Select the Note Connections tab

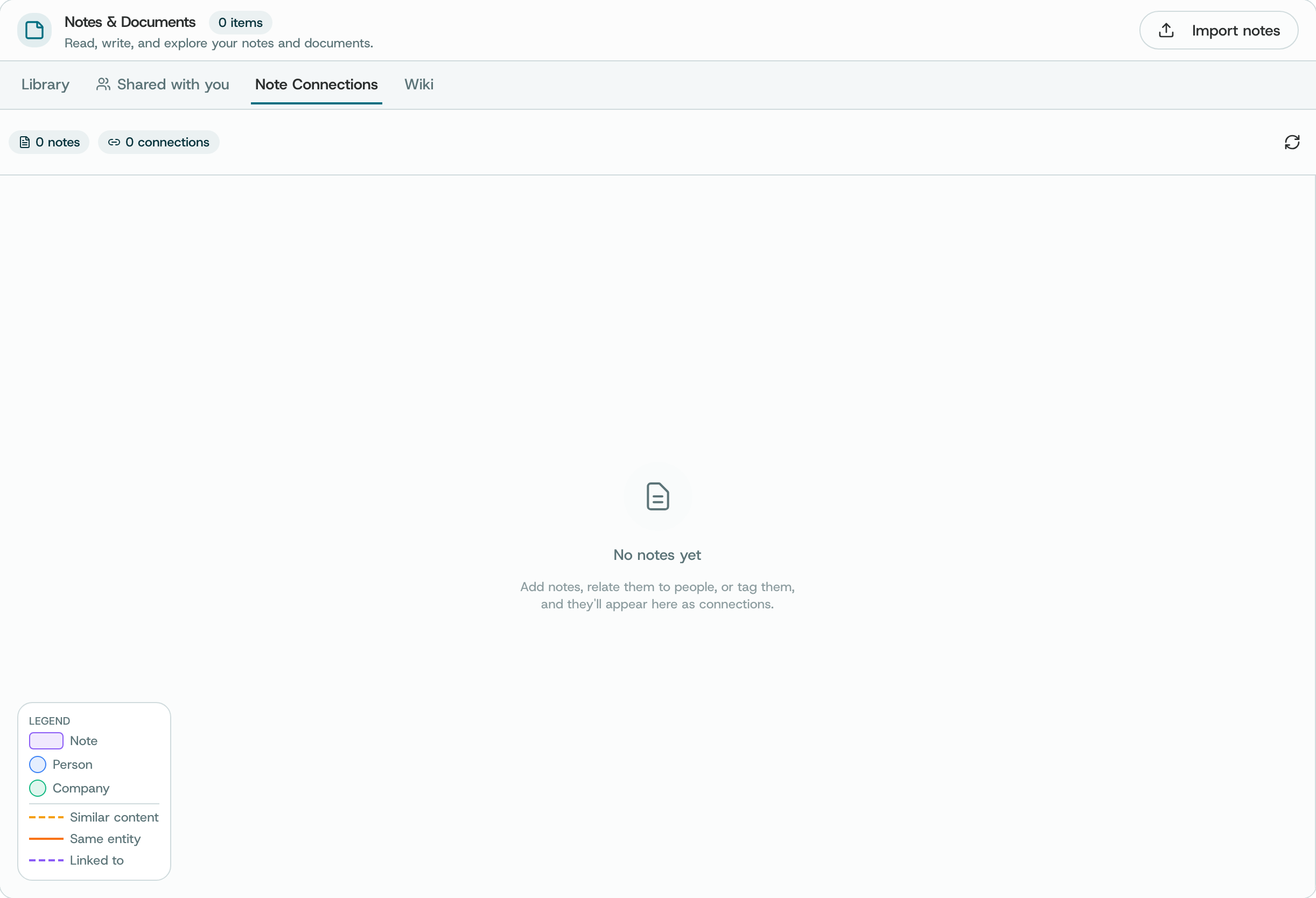pos(316,85)
